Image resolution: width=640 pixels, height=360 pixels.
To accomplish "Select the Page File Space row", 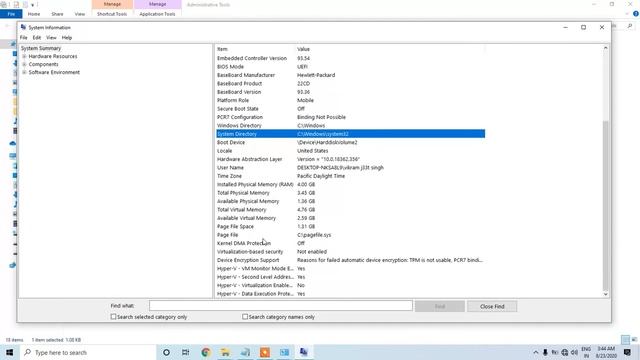I will point(350,227).
